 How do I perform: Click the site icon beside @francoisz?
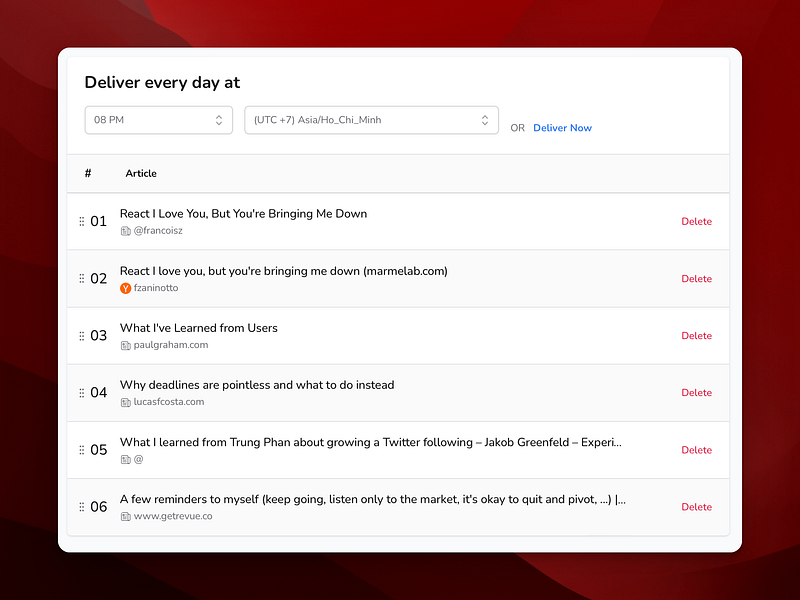pyautogui.click(x=126, y=231)
